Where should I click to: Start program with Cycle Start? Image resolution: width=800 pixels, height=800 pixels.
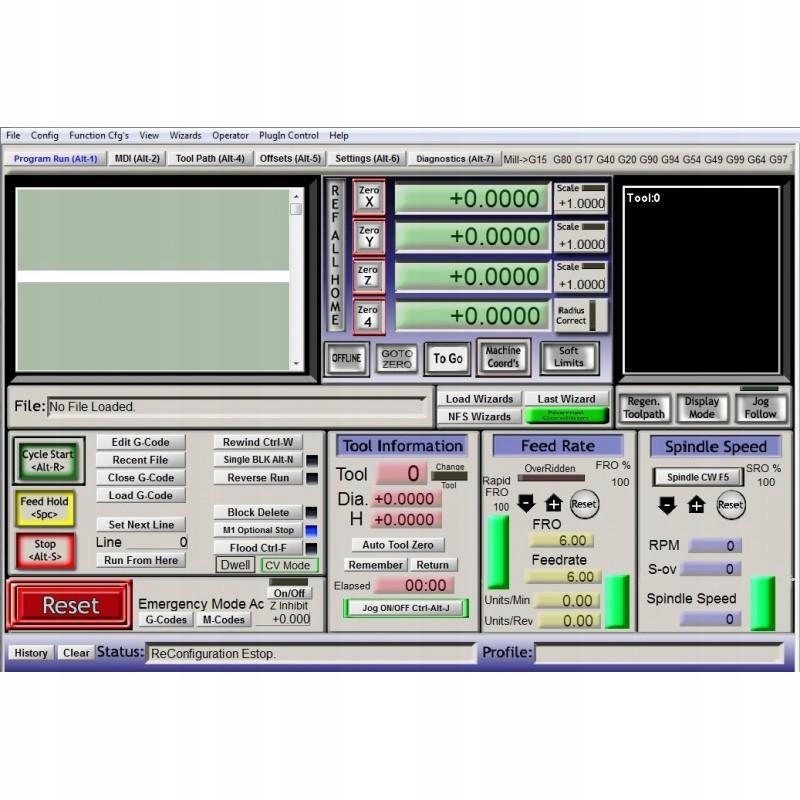pos(48,461)
